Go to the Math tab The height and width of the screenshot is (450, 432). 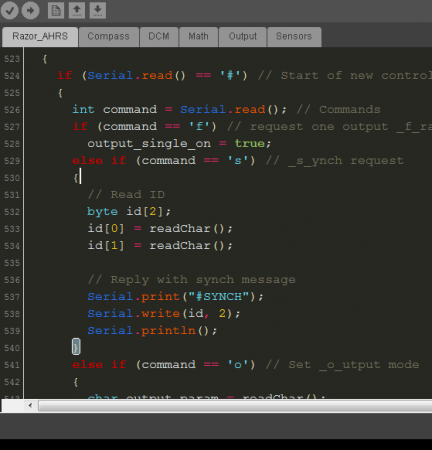198,36
